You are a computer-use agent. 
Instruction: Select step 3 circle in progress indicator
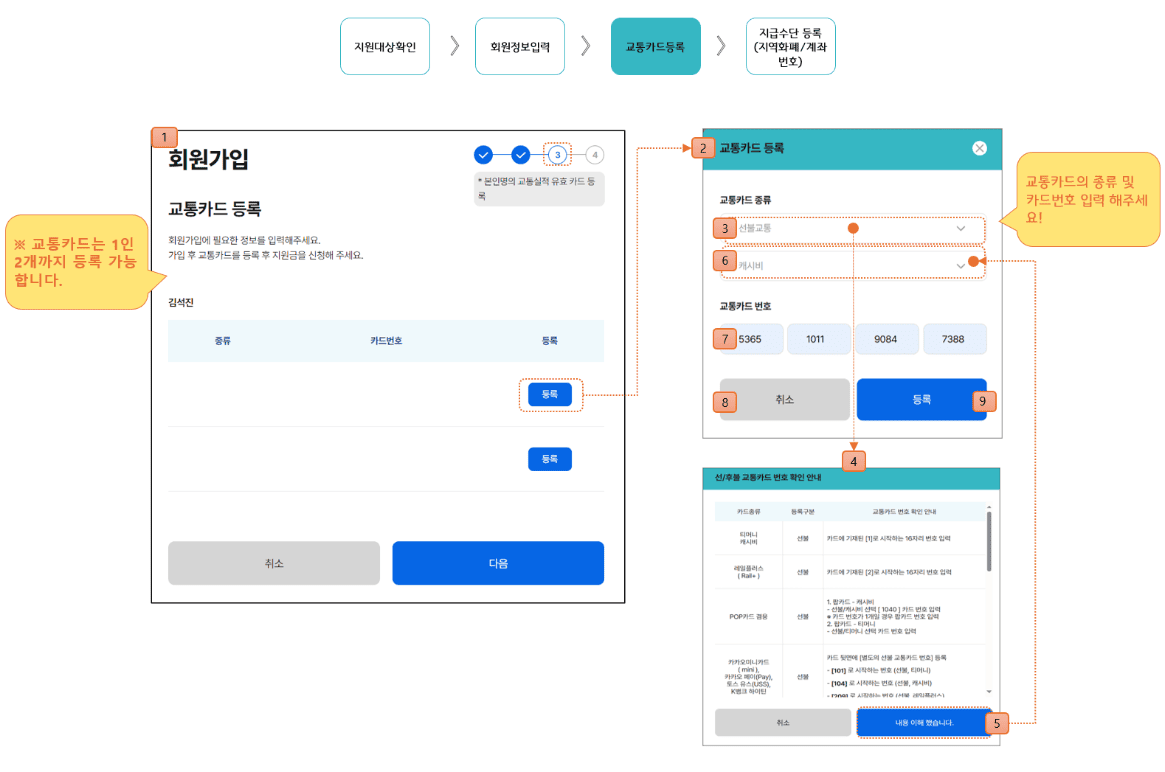tap(557, 156)
